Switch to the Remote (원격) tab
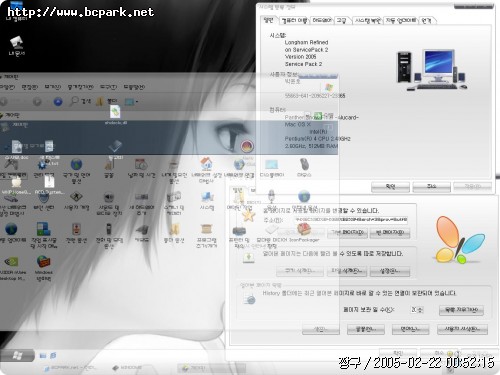 click(427, 21)
